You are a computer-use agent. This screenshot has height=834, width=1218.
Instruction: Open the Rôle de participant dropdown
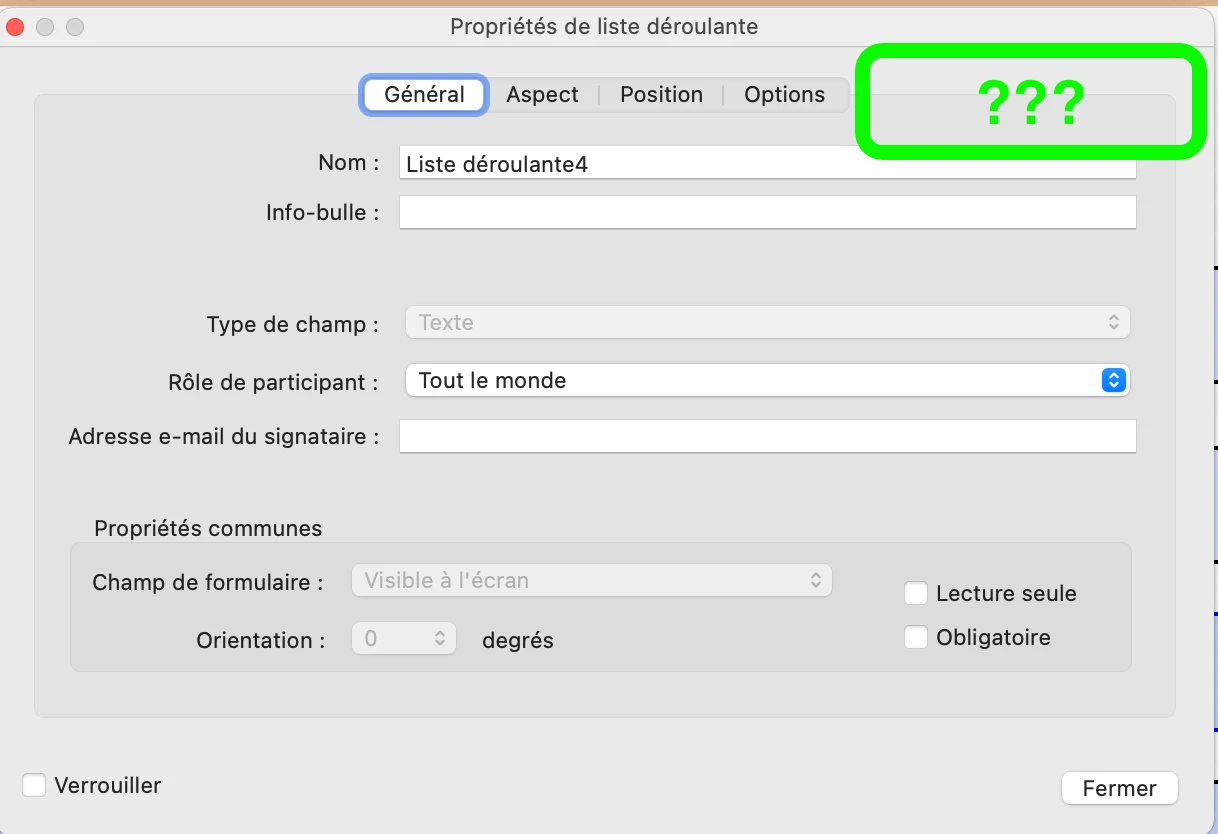coord(768,380)
